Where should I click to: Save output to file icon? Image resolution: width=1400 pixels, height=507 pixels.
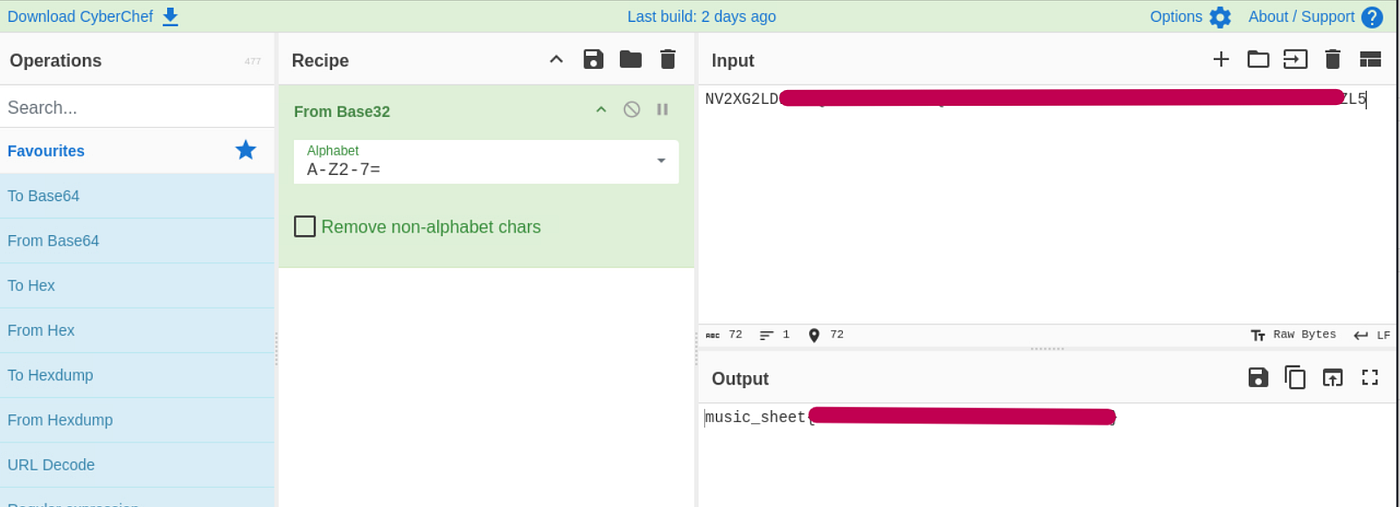1258,377
